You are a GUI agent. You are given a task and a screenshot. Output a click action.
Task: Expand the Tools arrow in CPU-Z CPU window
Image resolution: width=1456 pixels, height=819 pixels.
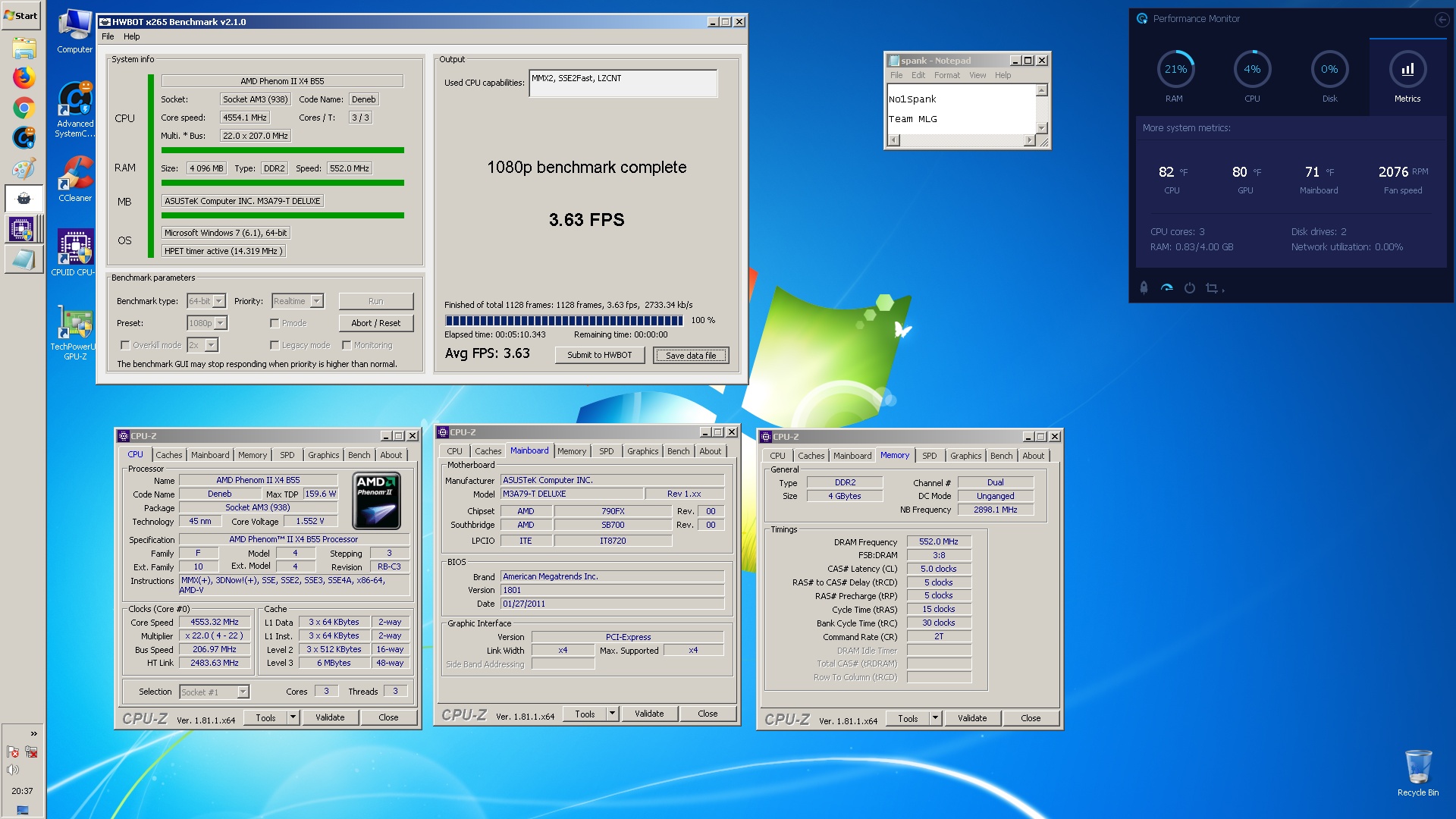coord(293,717)
